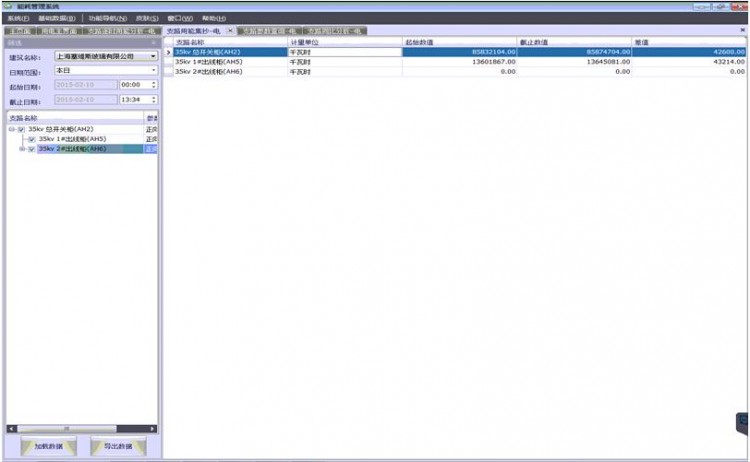Click the 加载数据 load data button
Viewport: 750px width, 462px height.
pos(49,446)
